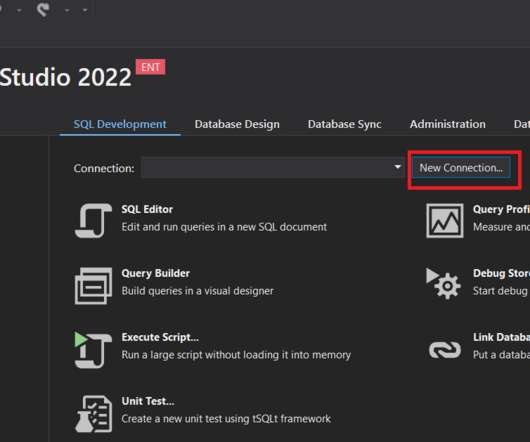Click the Link Database chain icon

click(444, 349)
